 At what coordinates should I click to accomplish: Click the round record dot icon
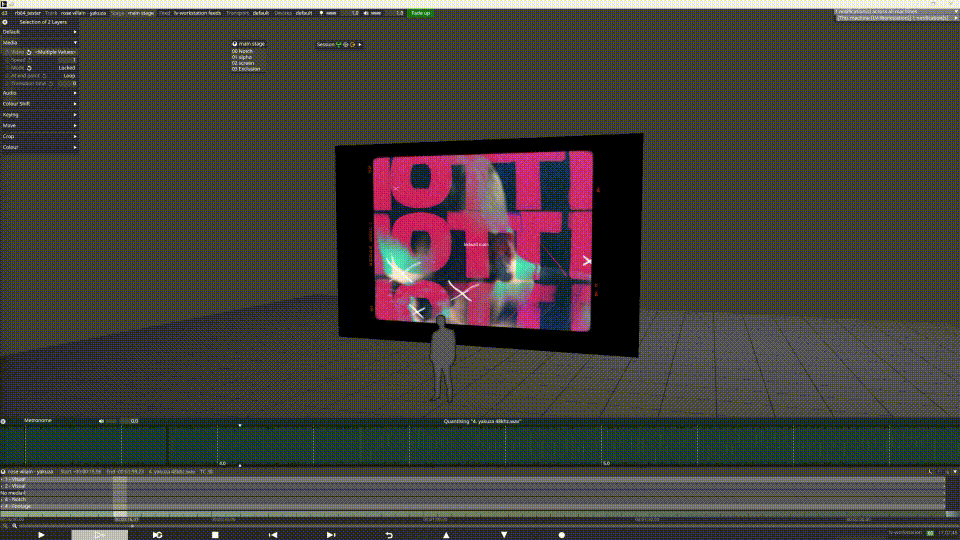[561, 535]
